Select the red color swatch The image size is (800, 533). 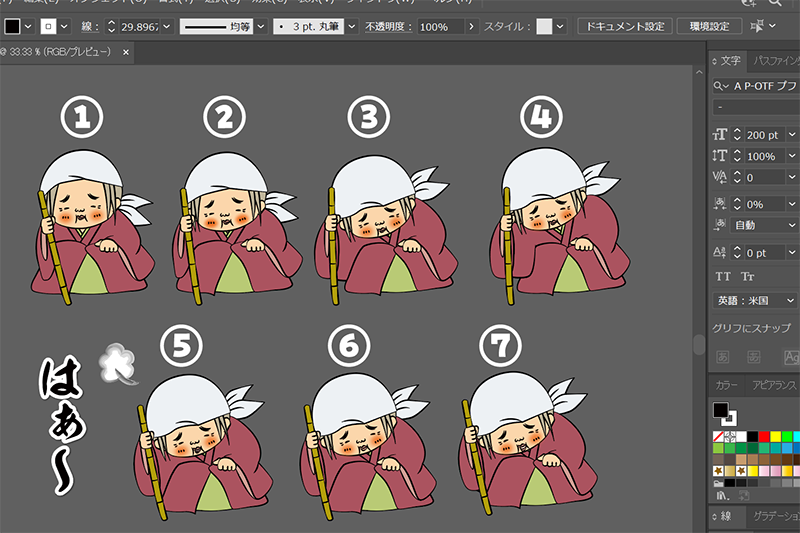coord(765,437)
